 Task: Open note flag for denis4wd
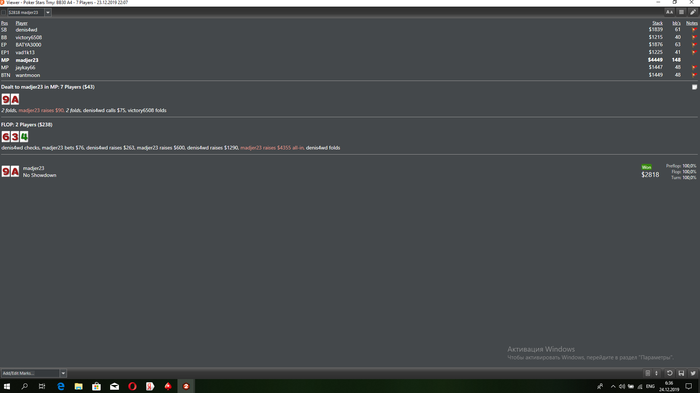(694, 30)
